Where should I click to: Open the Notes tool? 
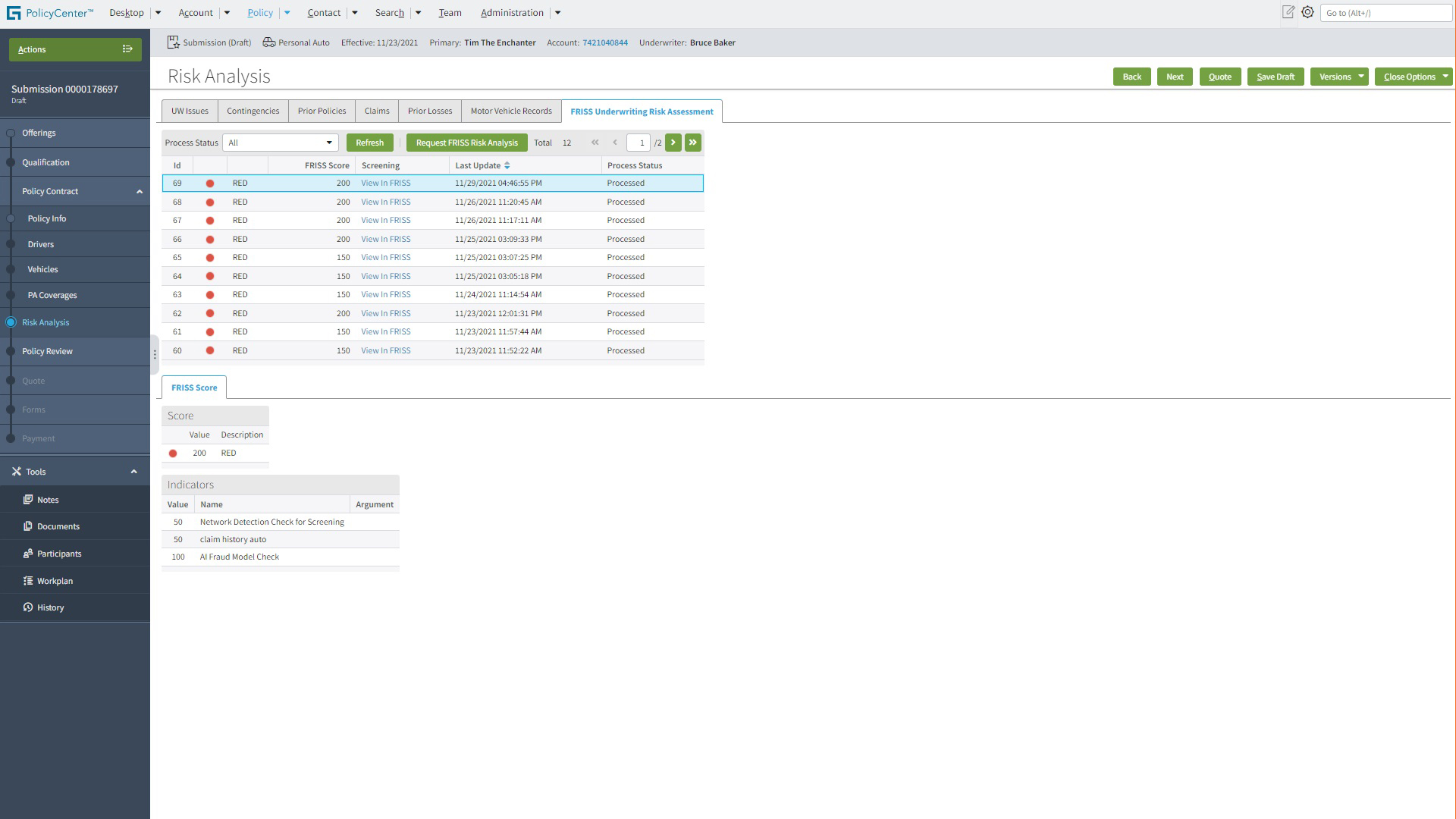coord(48,500)
